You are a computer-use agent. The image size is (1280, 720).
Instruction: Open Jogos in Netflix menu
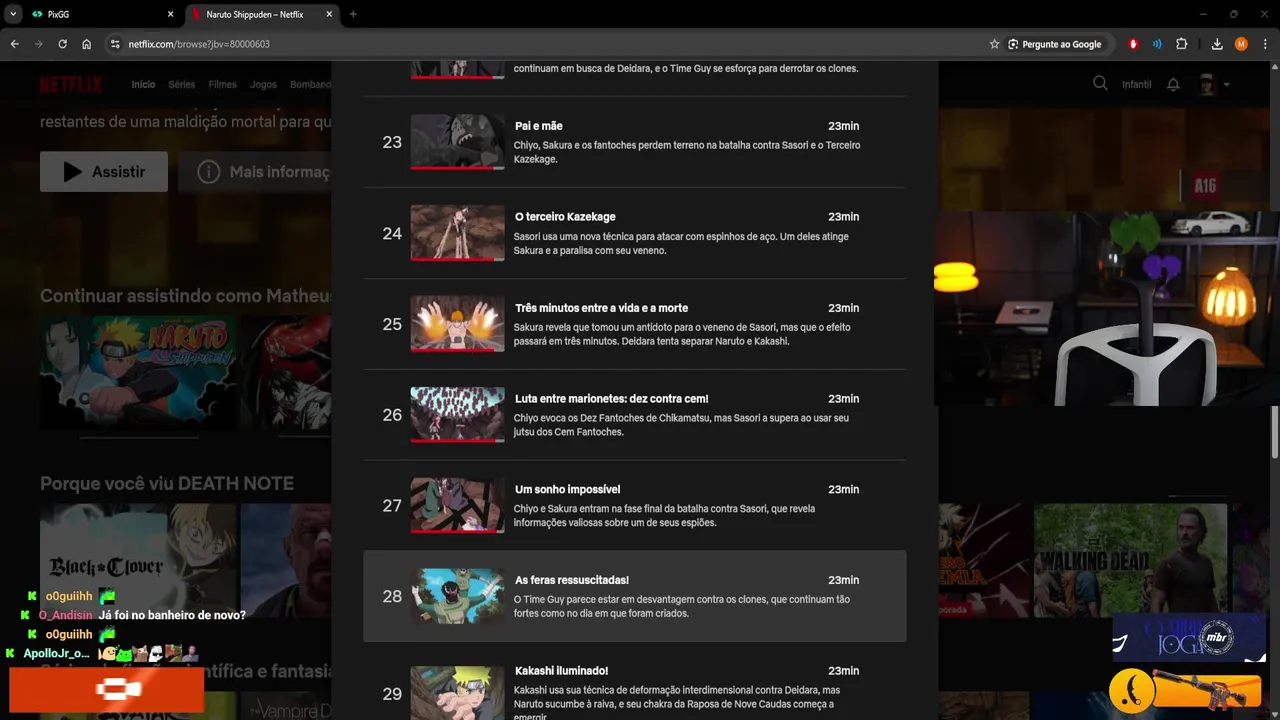(x=263, y=84)
